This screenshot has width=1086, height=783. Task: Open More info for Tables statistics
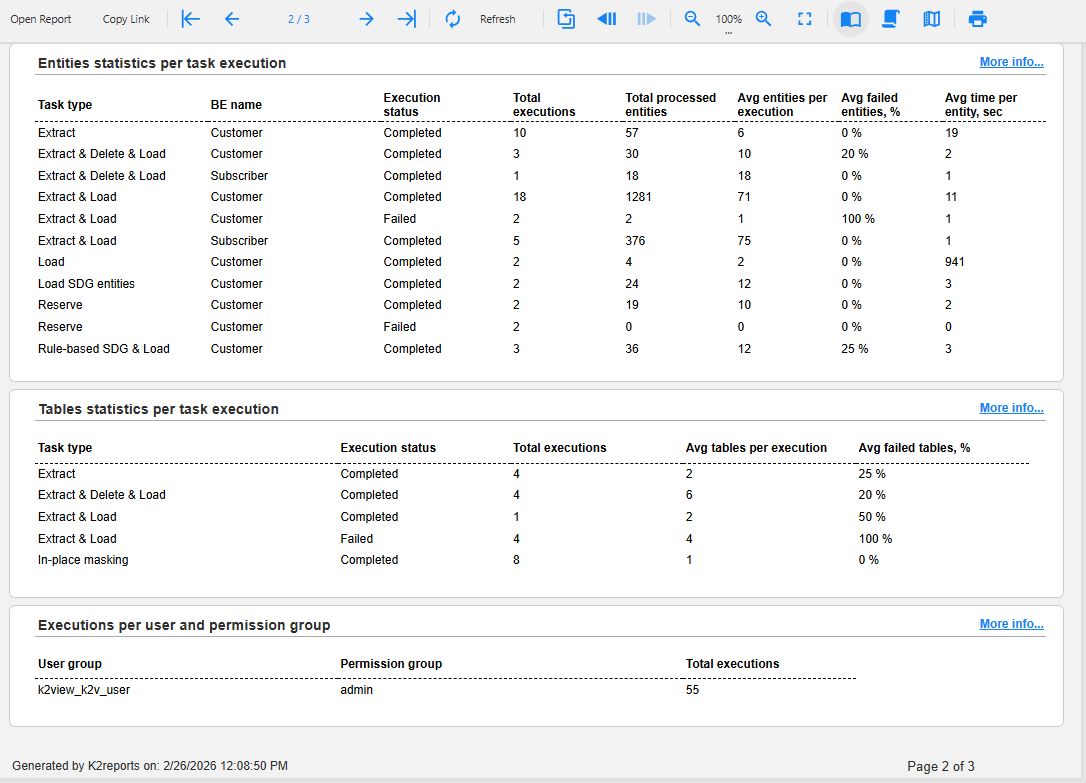click(1011, 408)
